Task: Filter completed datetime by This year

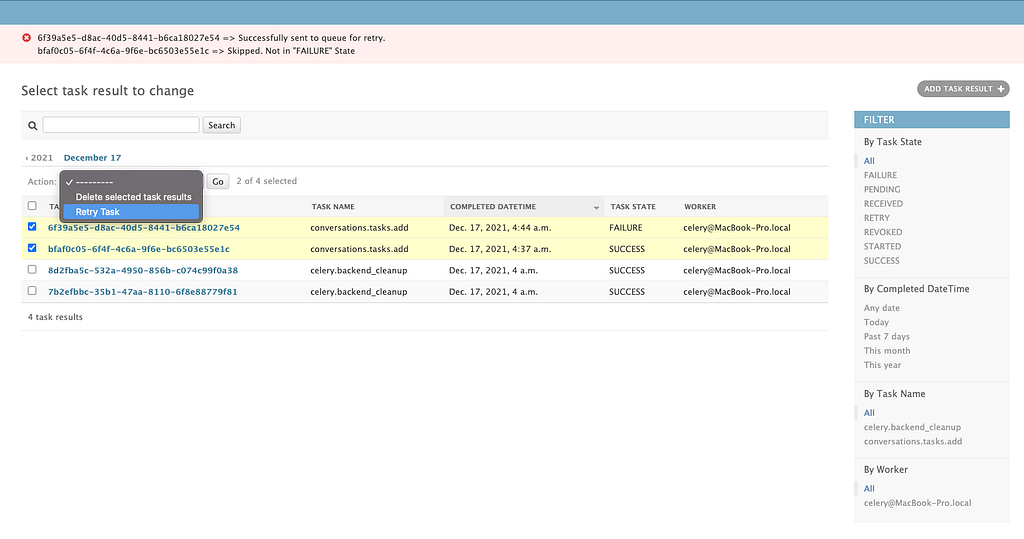Action: [882, 365]
